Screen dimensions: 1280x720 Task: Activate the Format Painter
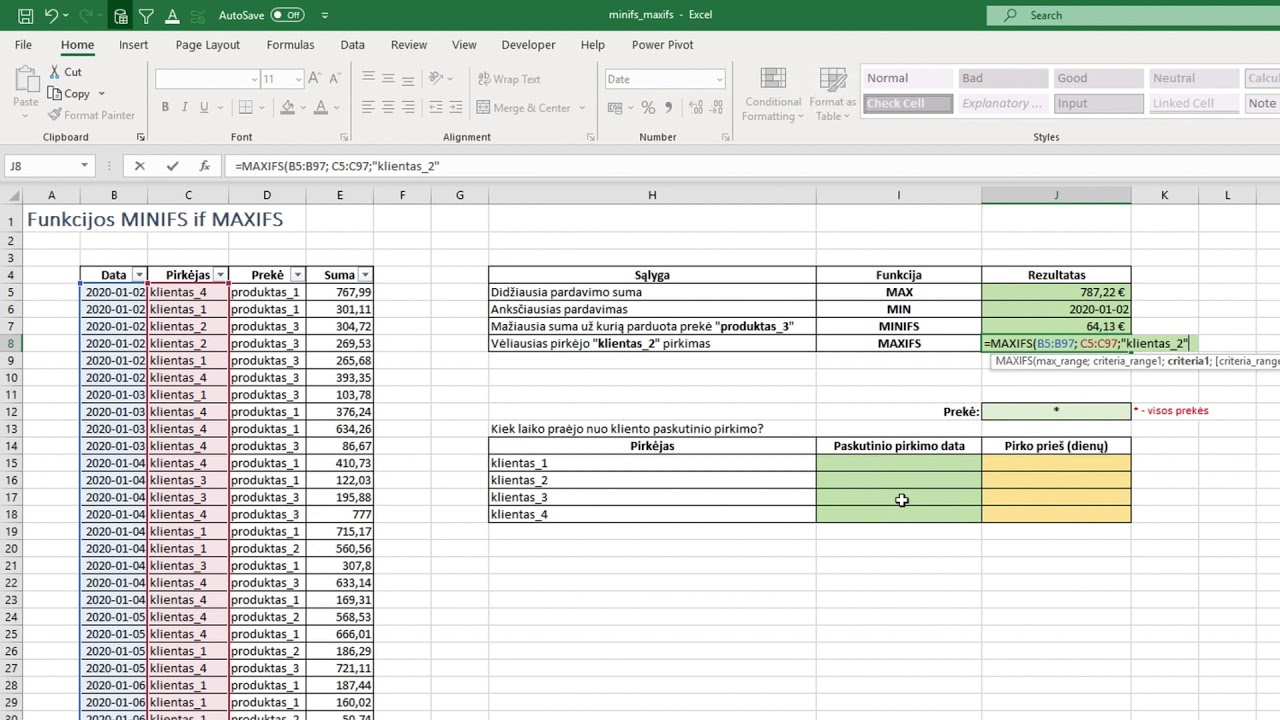point(91,115)
